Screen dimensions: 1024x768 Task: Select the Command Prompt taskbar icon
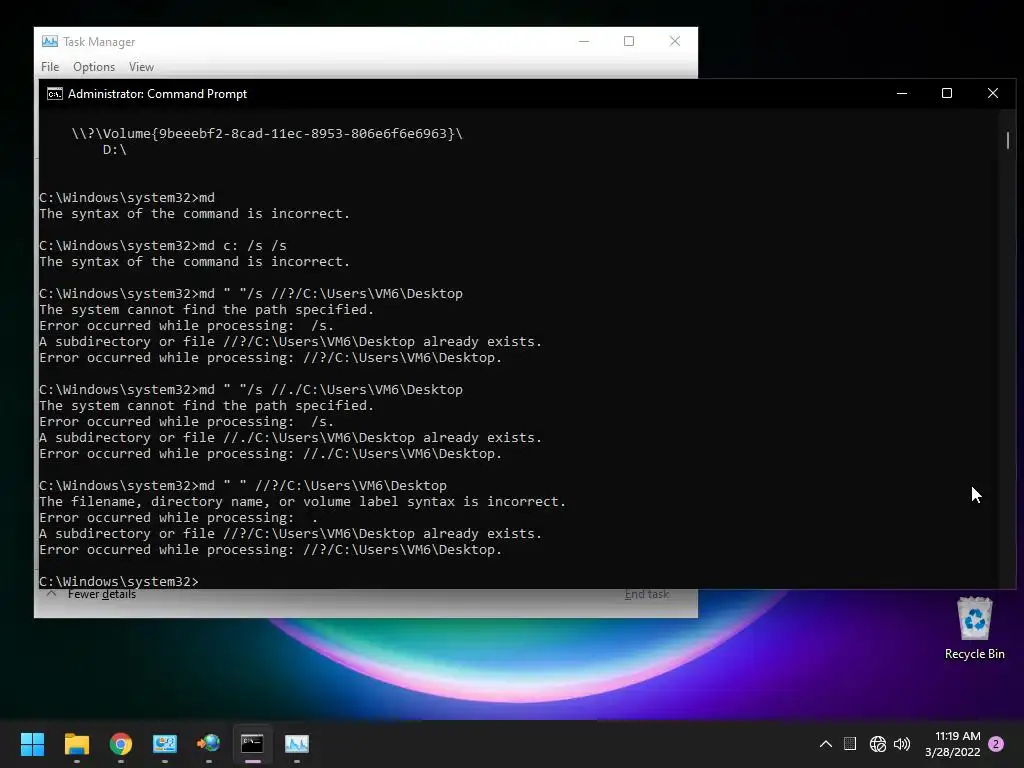pos(252,744)
